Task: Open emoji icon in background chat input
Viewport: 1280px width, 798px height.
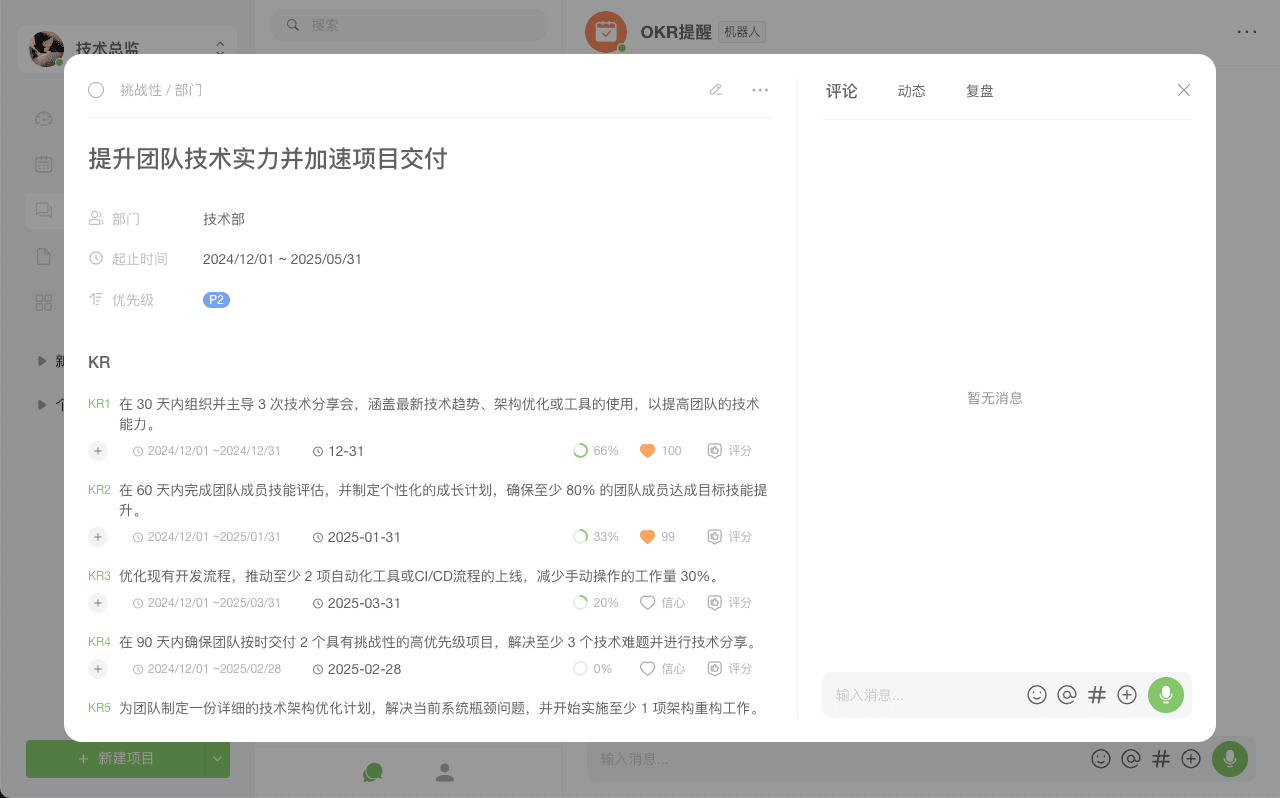Action: 1101,759
